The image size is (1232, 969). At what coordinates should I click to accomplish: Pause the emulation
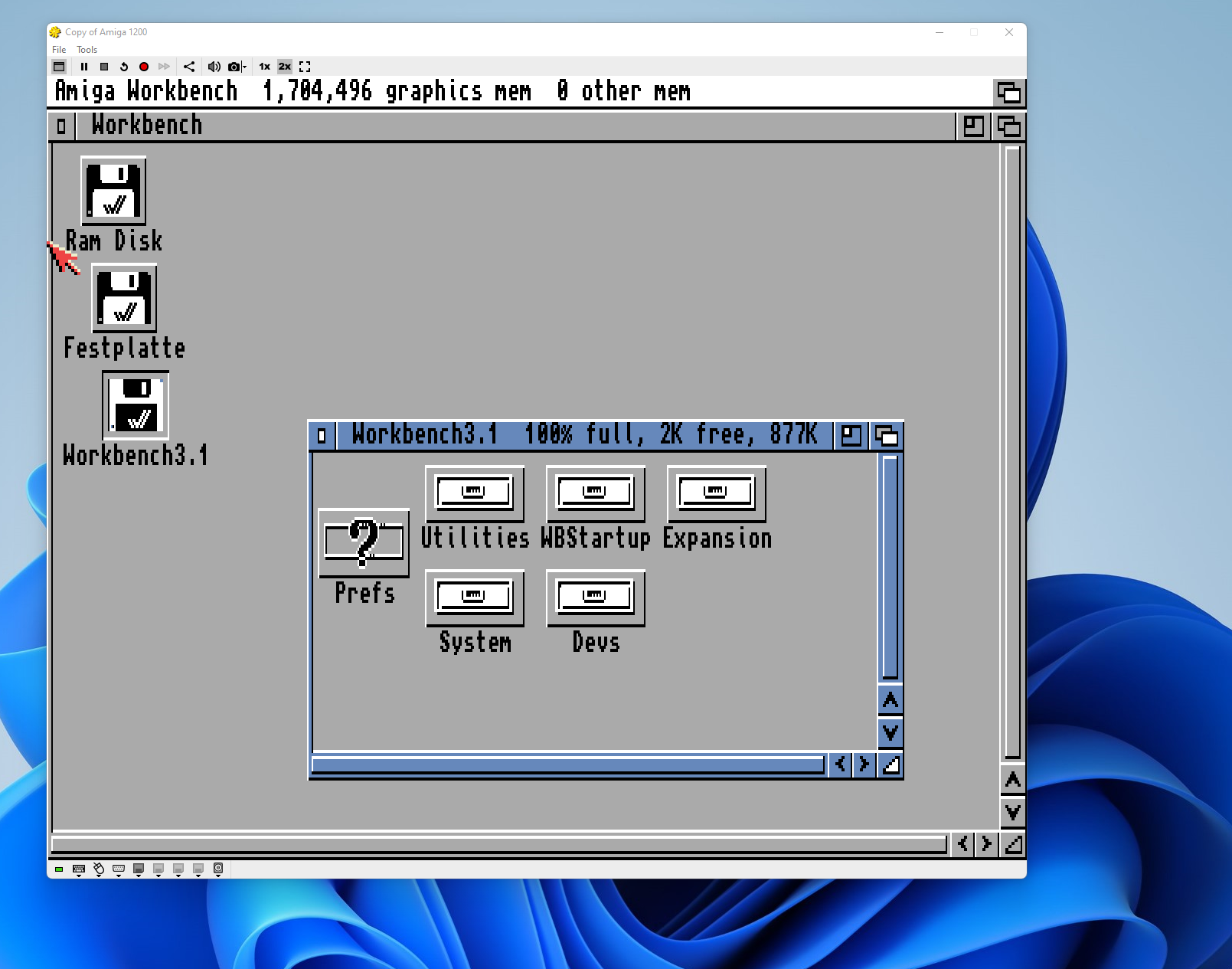84,67
